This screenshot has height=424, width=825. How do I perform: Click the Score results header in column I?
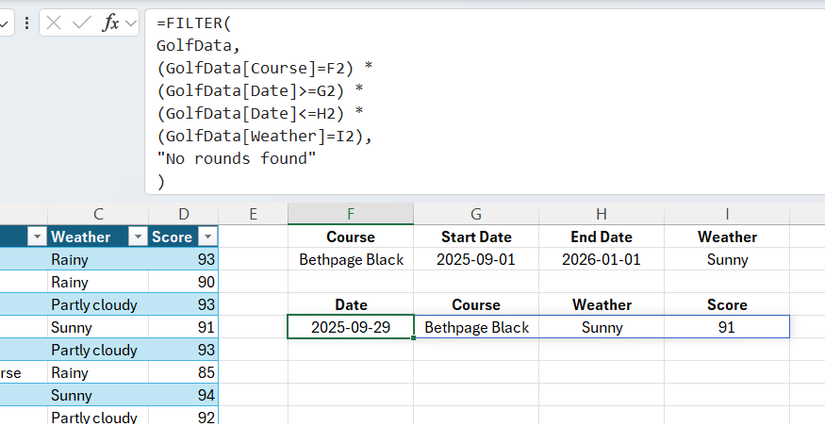point(727,305)
